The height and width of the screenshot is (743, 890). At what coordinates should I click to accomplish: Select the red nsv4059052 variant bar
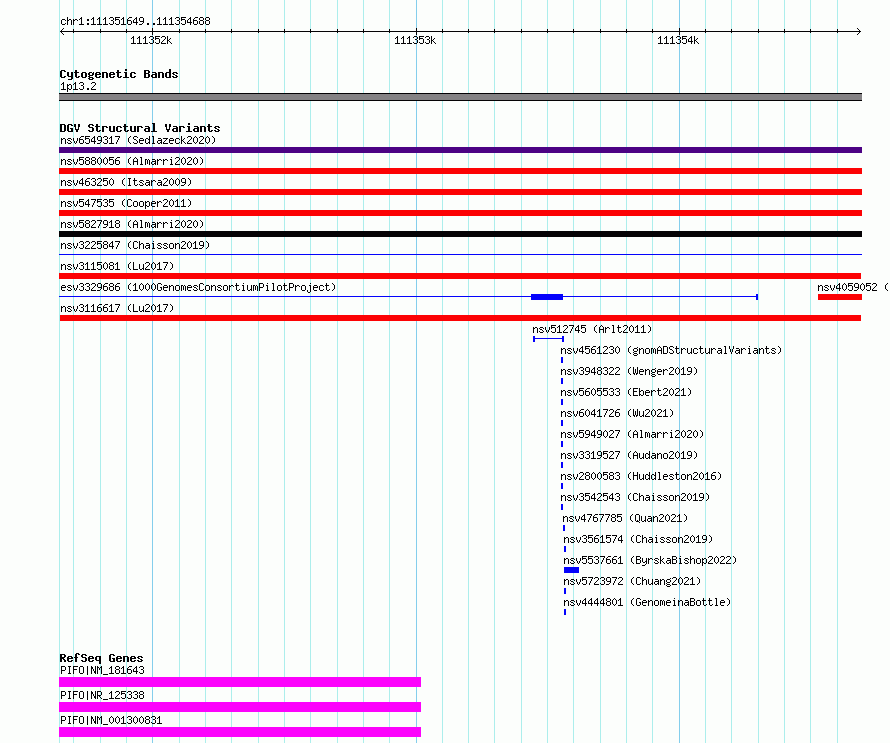click(x=840, y=297)
